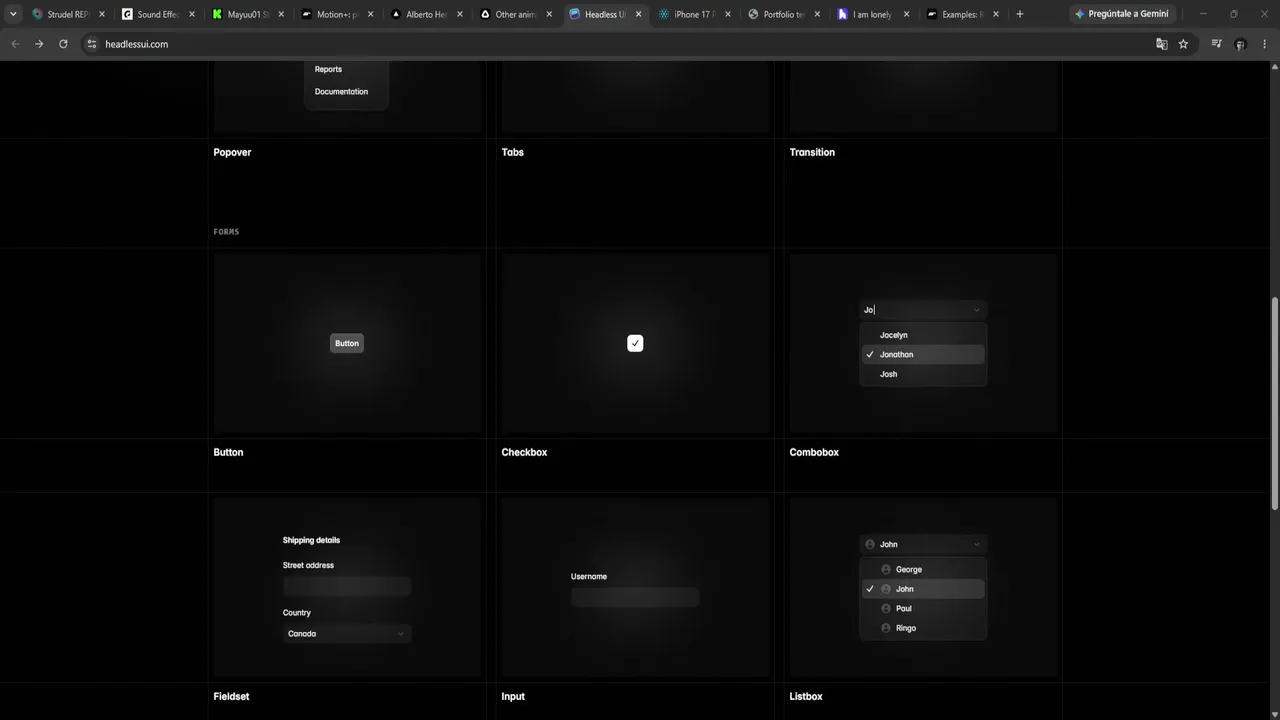Open the browser profile avatar
The width and height of the screenshot is (1280, 720).
point(1240,44)
